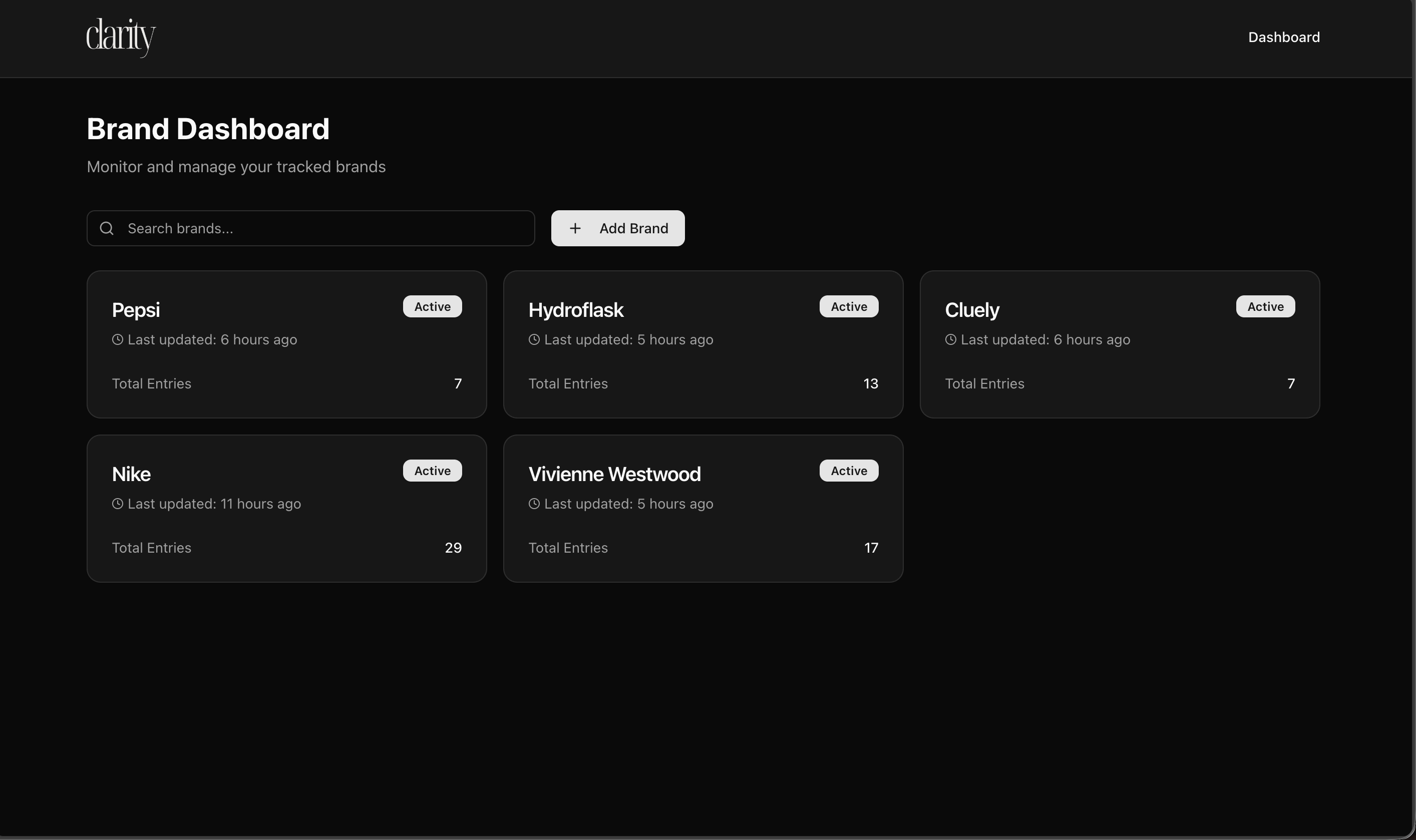Click Nike's total entries count 29

coord(453,548)
